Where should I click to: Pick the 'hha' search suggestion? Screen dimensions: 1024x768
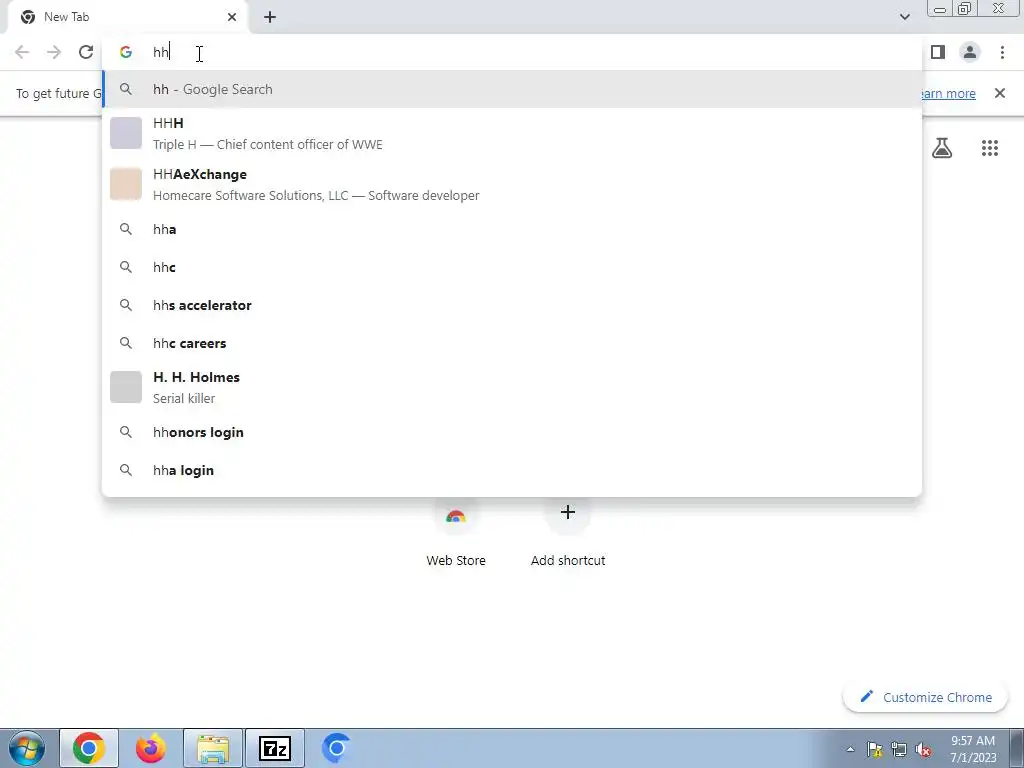click(x=512, y=229)
